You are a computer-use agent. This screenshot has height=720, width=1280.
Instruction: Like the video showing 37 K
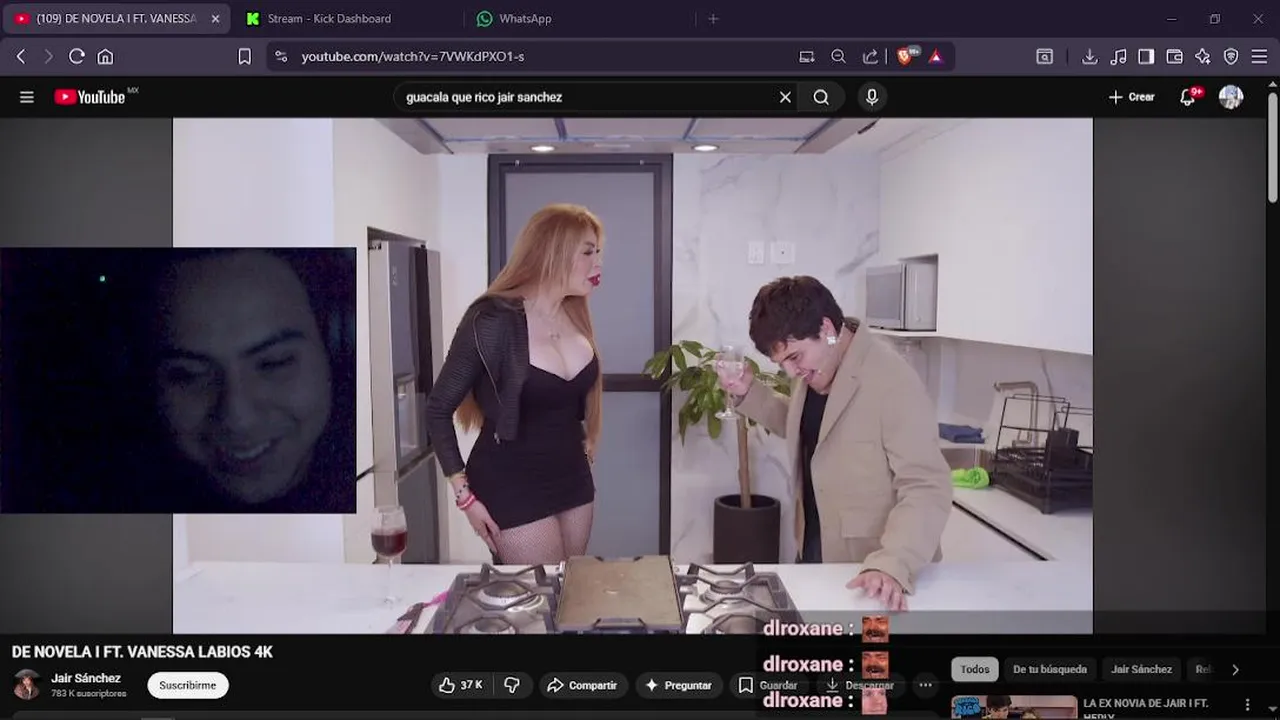[x=461, y=685]
